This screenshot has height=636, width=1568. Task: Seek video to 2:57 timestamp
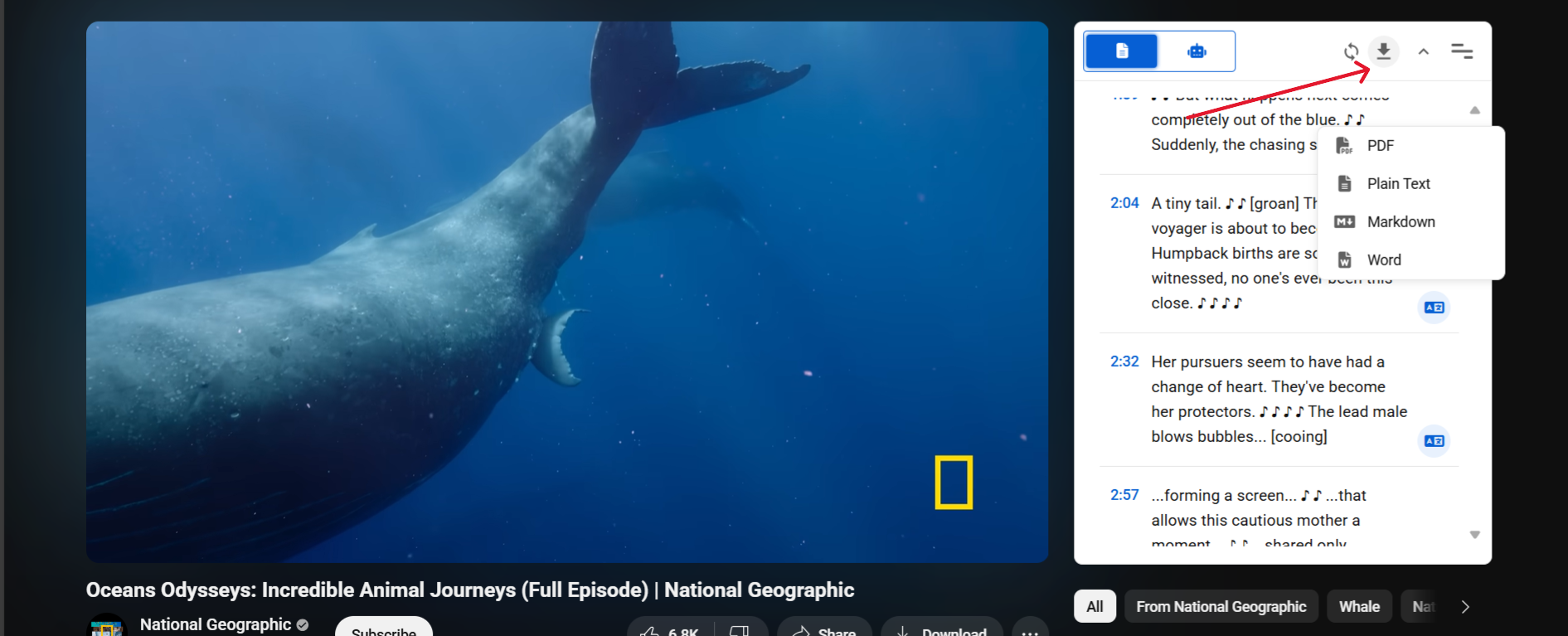(x=1124, y=495)
